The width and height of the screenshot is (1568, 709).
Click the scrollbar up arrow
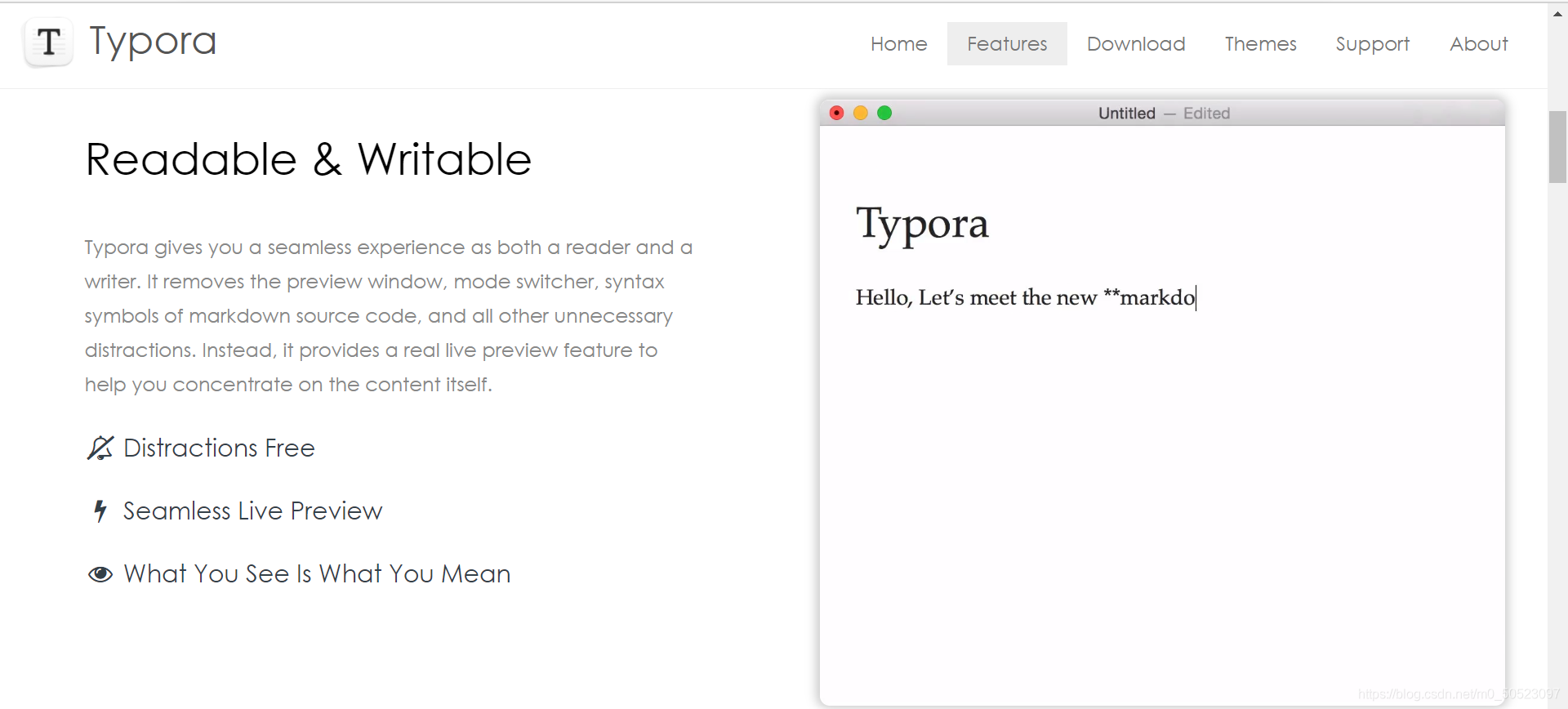(1557, 13)
